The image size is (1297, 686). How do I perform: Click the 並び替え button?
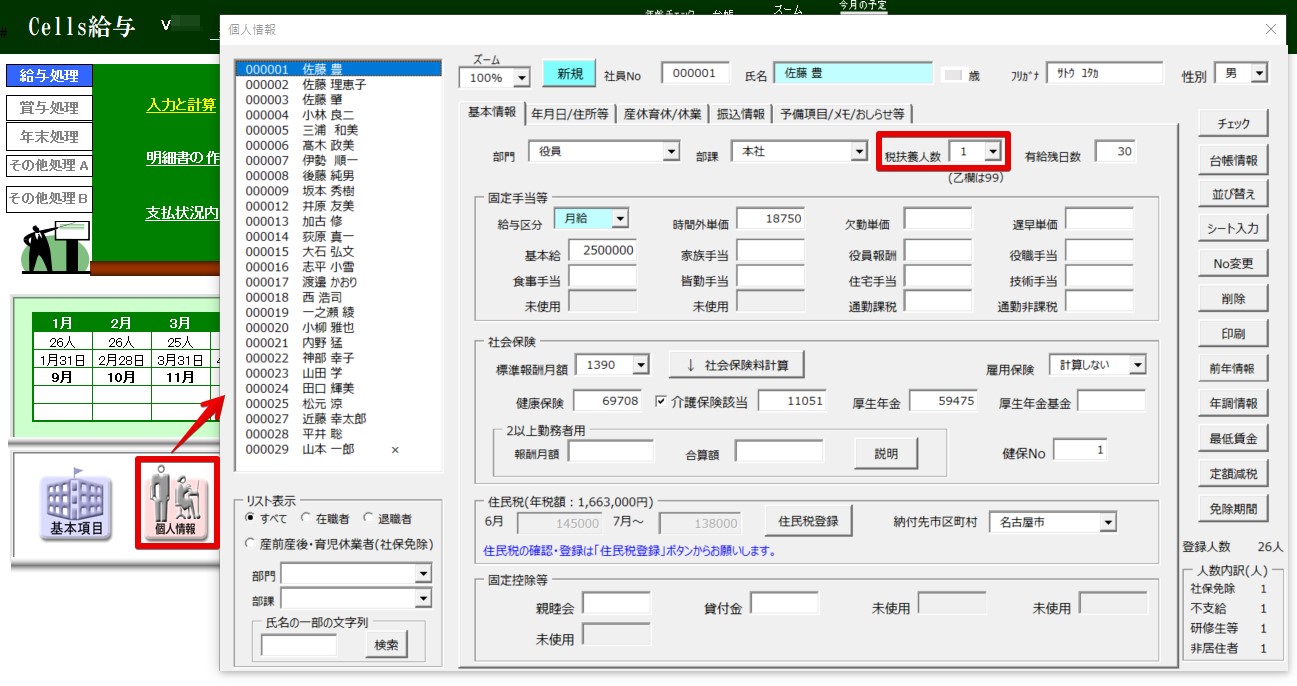[x=1233, y=193]
